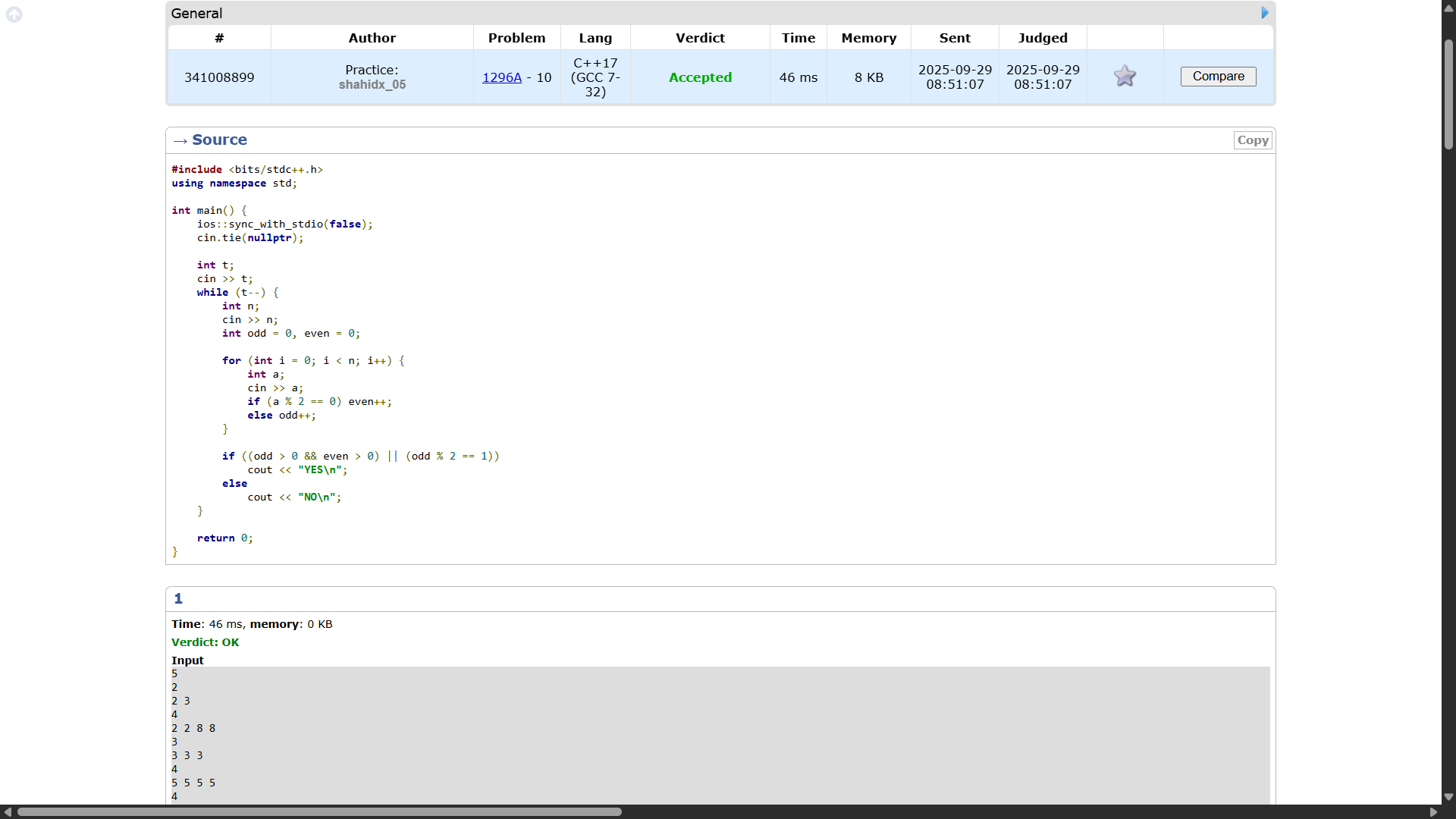This screenshot has height=819, width=1456.
Task: Click the horizontal scrollbar thumb at the bottom
Action: tap(318, 812)
